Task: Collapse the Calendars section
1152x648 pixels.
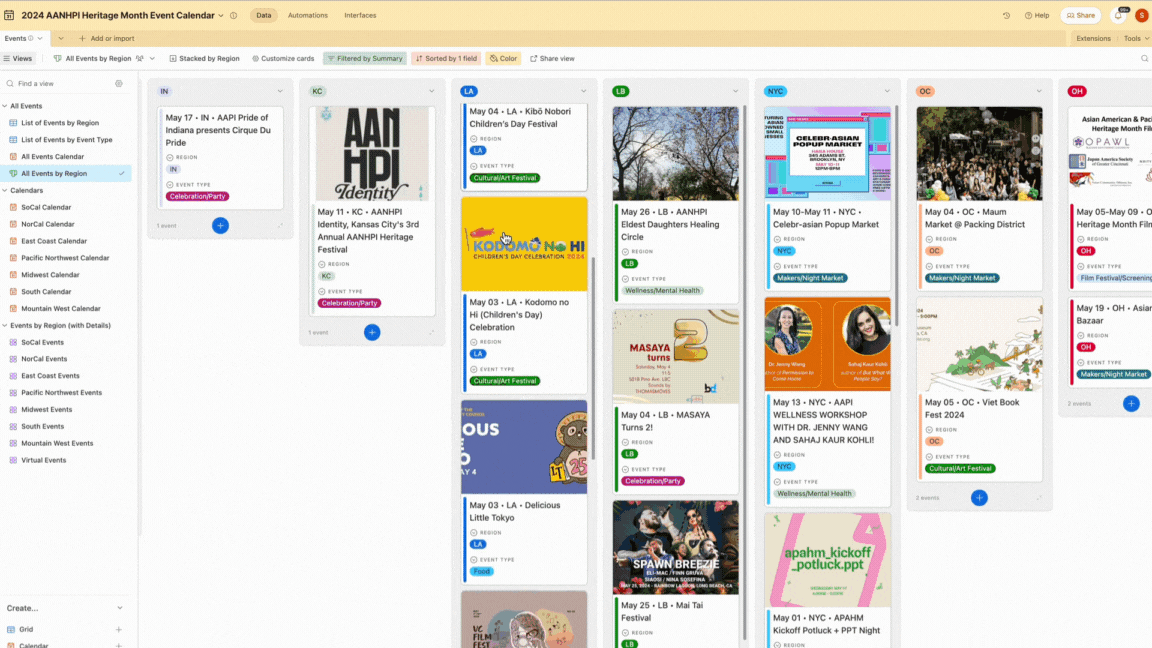Action: [5, 190]
